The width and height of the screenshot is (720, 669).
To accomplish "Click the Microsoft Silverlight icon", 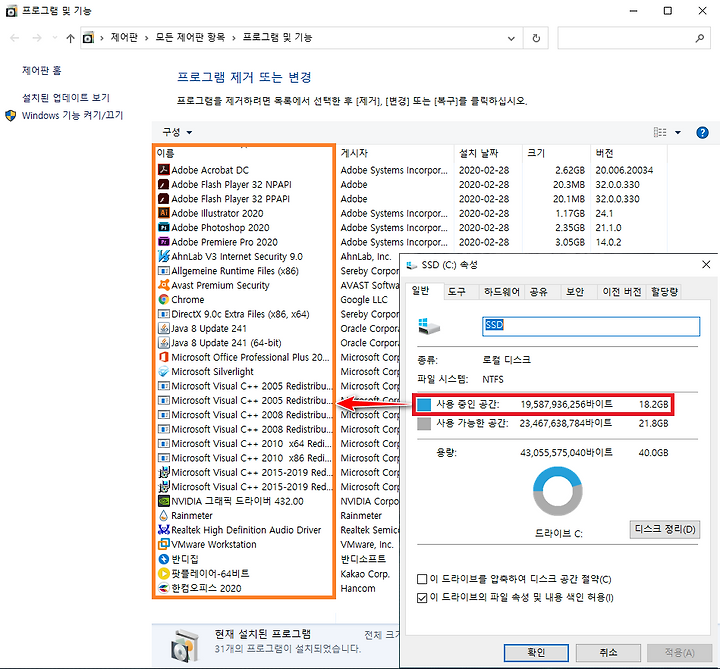I will (163, 371).
